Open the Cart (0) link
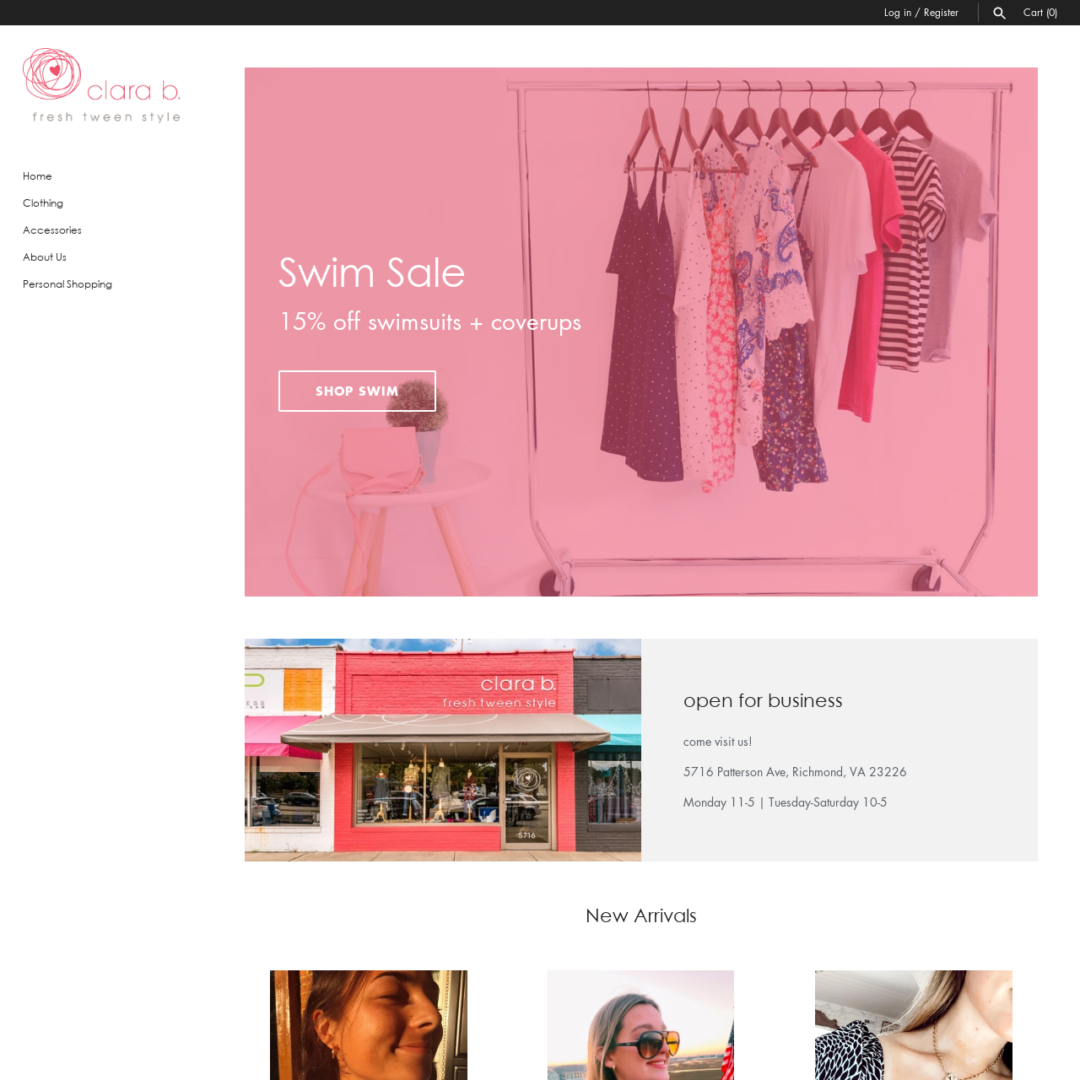The image size is (1080, 1080). 1040,12
